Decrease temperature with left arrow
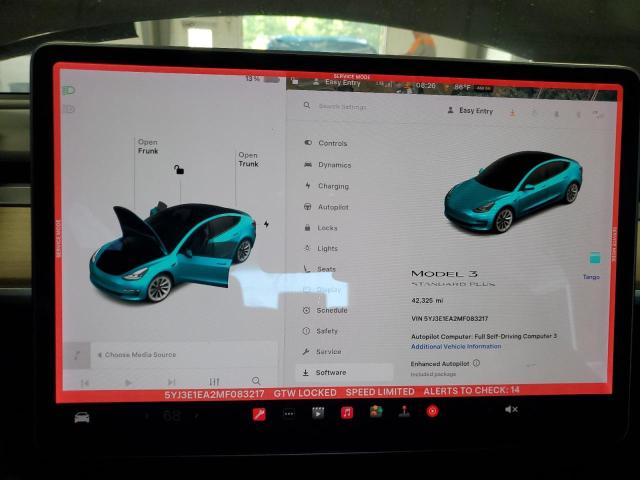 pos(147,416)
